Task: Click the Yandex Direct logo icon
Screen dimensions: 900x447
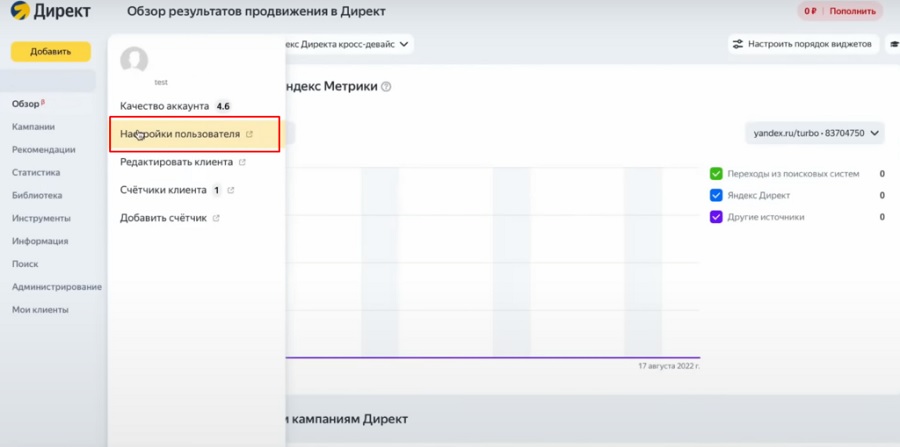Action: pyautogui.click(x=20, y=10)
